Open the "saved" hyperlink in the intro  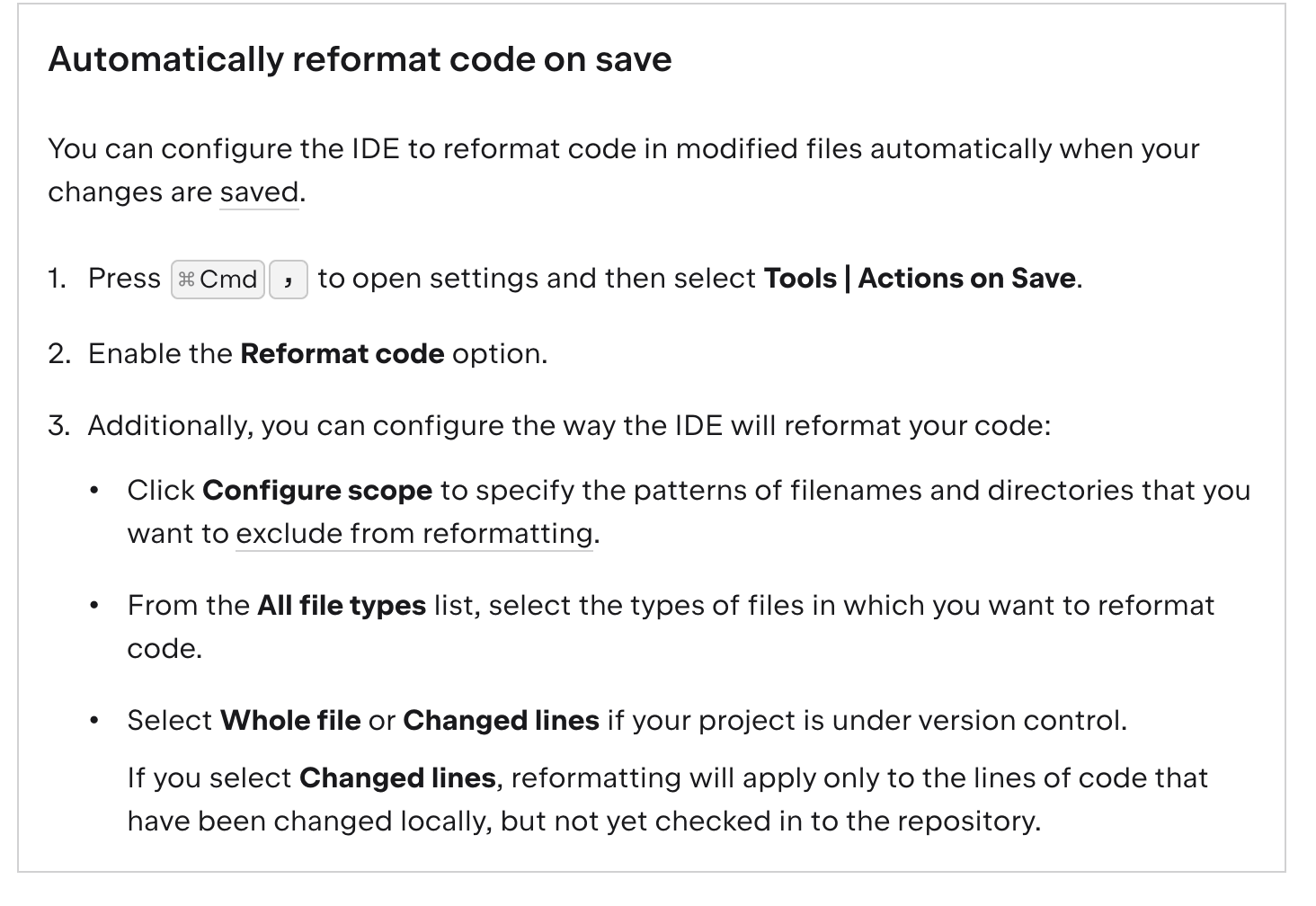point(259,192)
